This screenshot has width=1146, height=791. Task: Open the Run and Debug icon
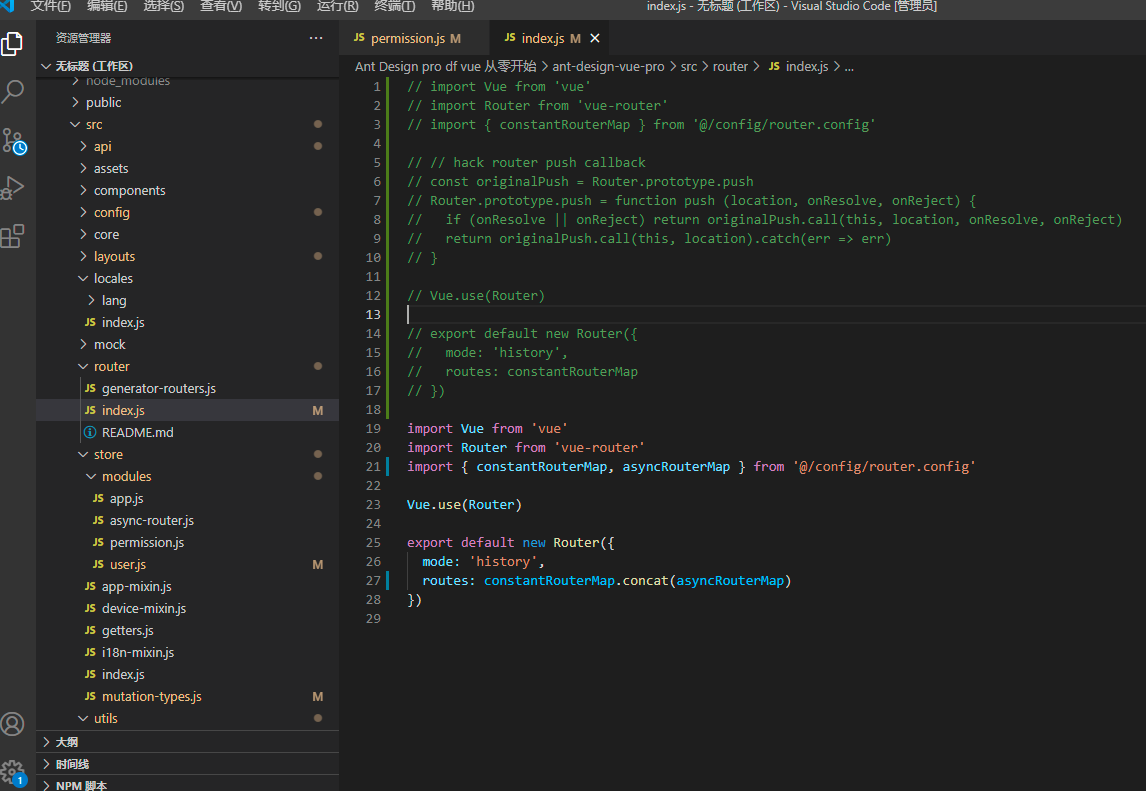point(13,188)
